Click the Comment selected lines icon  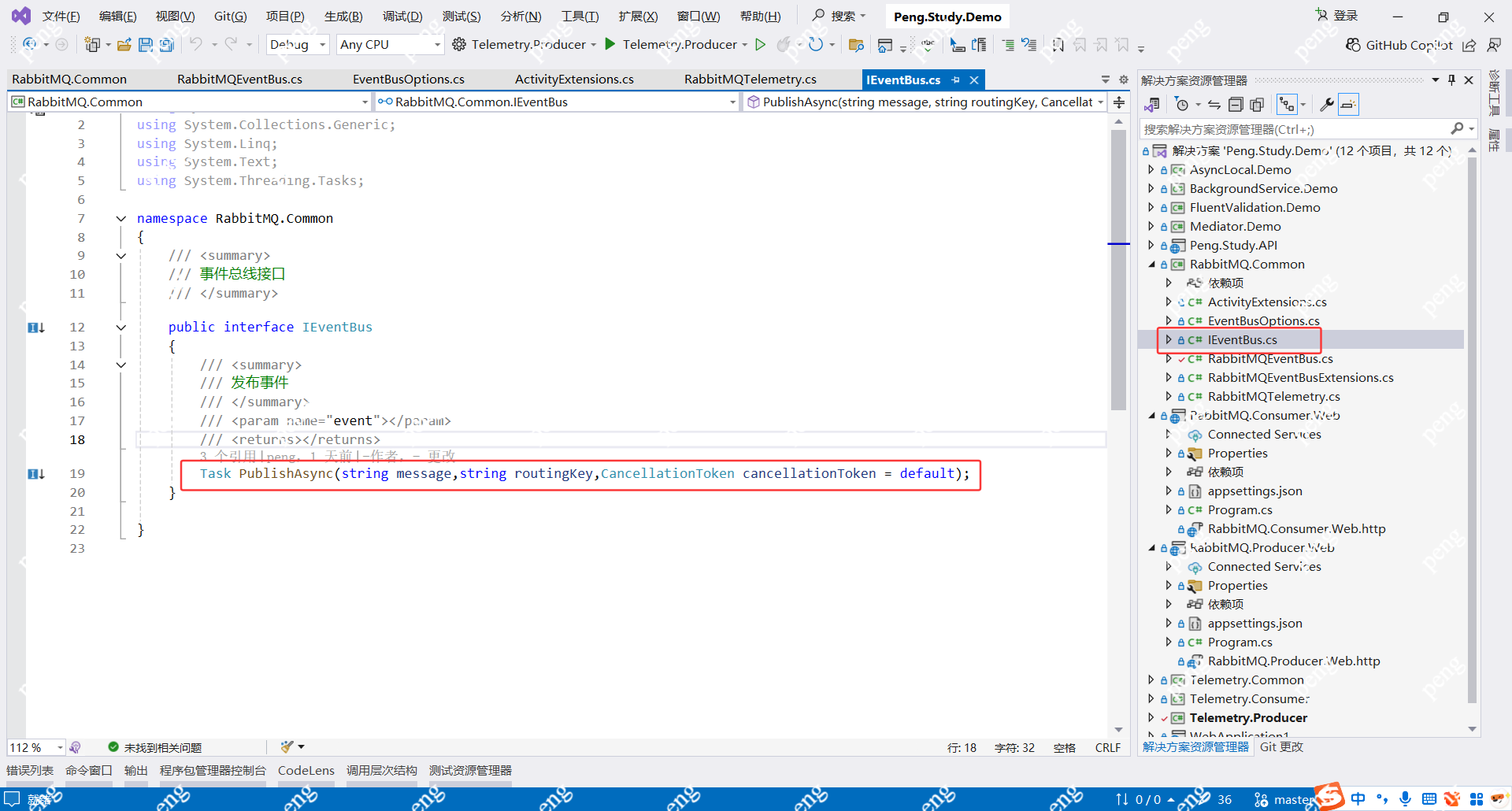(x=1008, y=45)
